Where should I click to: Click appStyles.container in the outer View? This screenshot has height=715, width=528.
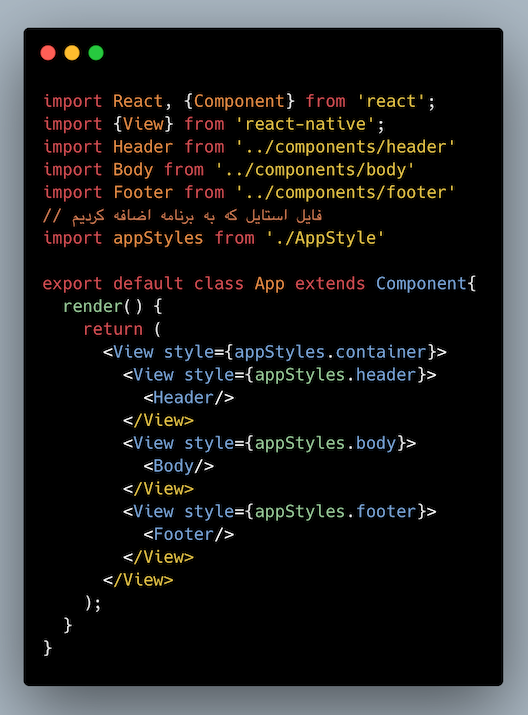[x=331, y=352]
